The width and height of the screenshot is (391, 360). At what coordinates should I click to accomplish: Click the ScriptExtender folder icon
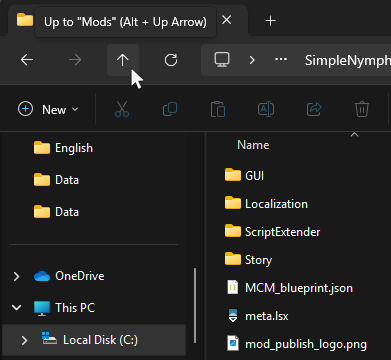point(233,231)
